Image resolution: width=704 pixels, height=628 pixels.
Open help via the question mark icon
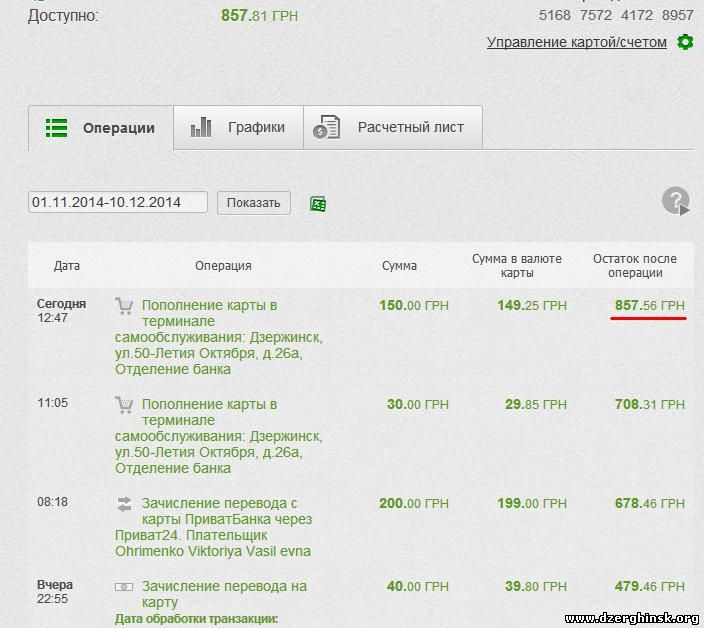[676, 201]
